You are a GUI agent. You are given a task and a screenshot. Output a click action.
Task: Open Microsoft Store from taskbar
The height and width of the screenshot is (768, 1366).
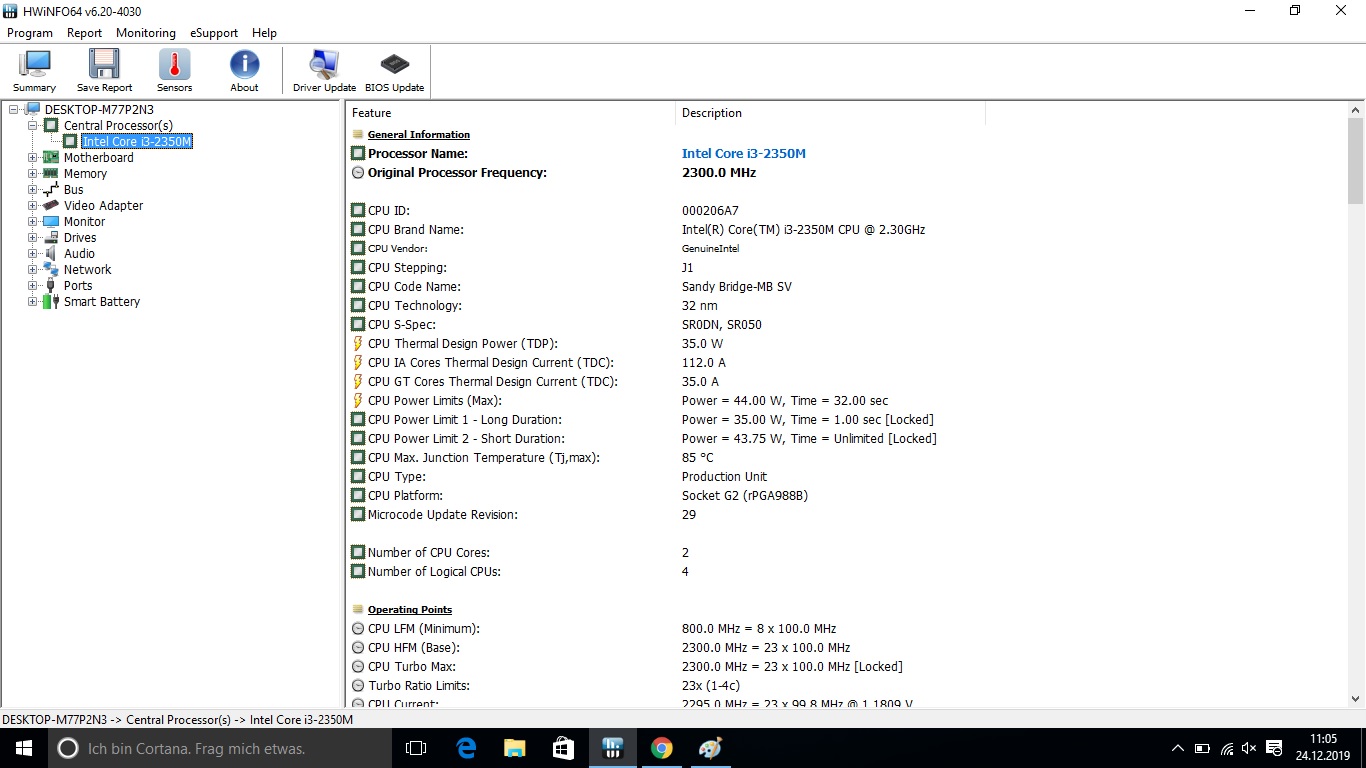[x=563, y=748]
